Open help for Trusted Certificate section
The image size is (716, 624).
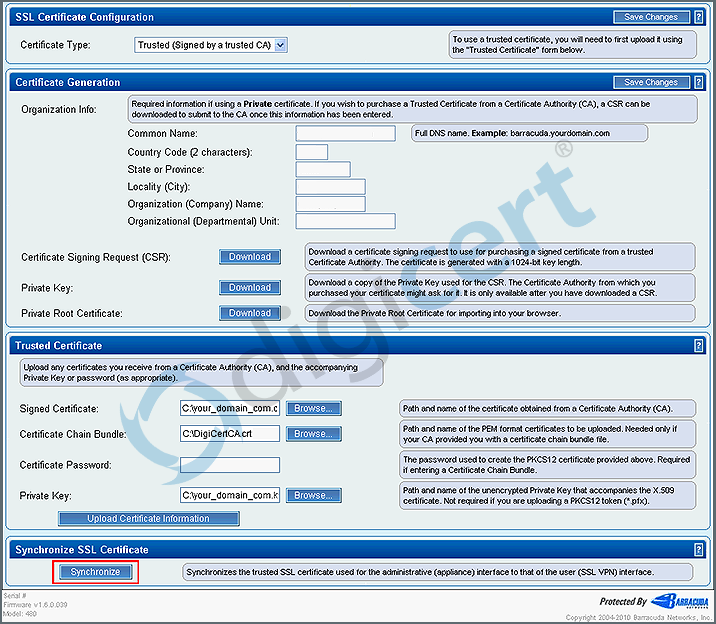click(698, 346)
